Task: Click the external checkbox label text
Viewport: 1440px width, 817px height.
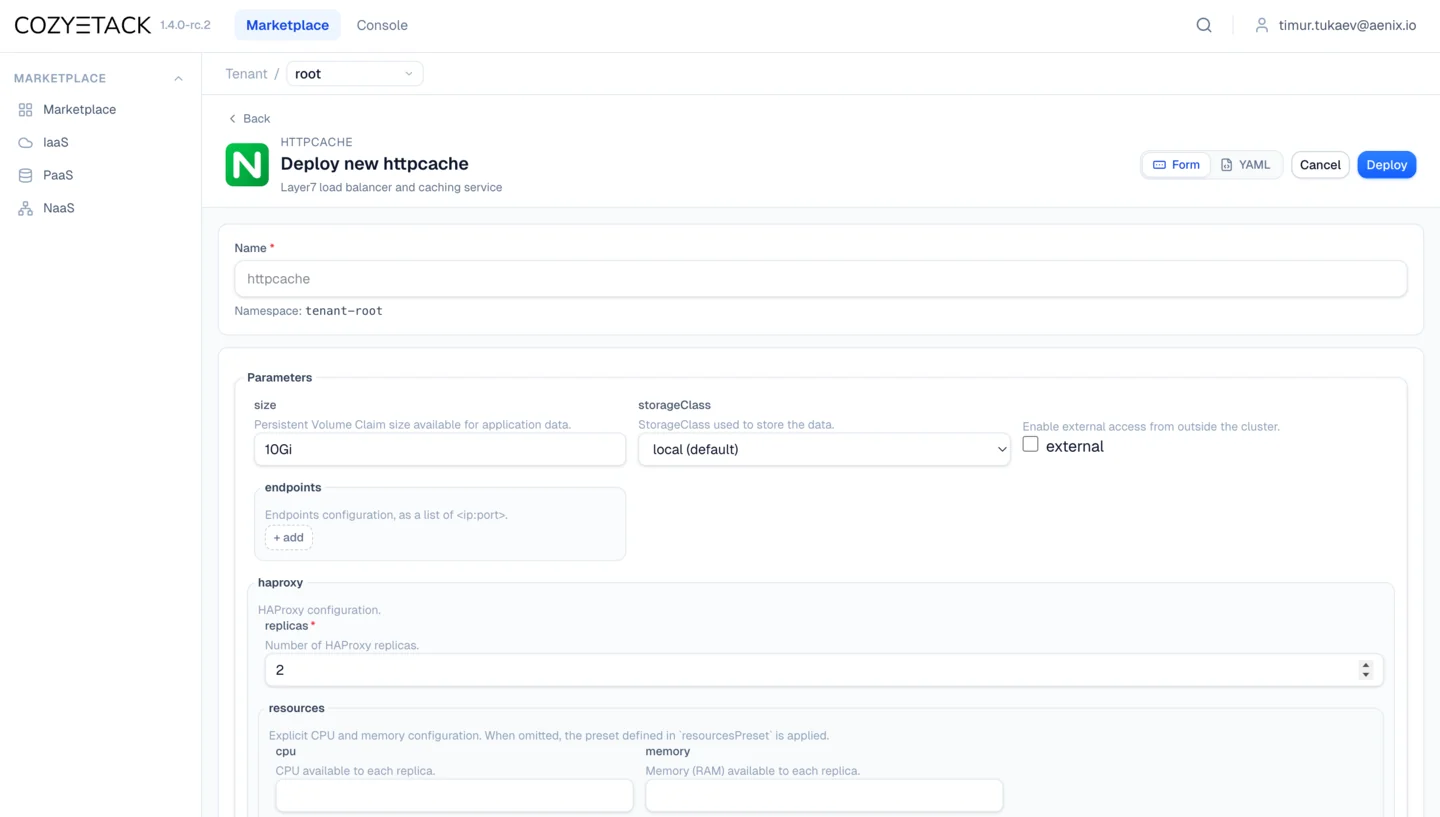Action: [x=1075, y=447]
